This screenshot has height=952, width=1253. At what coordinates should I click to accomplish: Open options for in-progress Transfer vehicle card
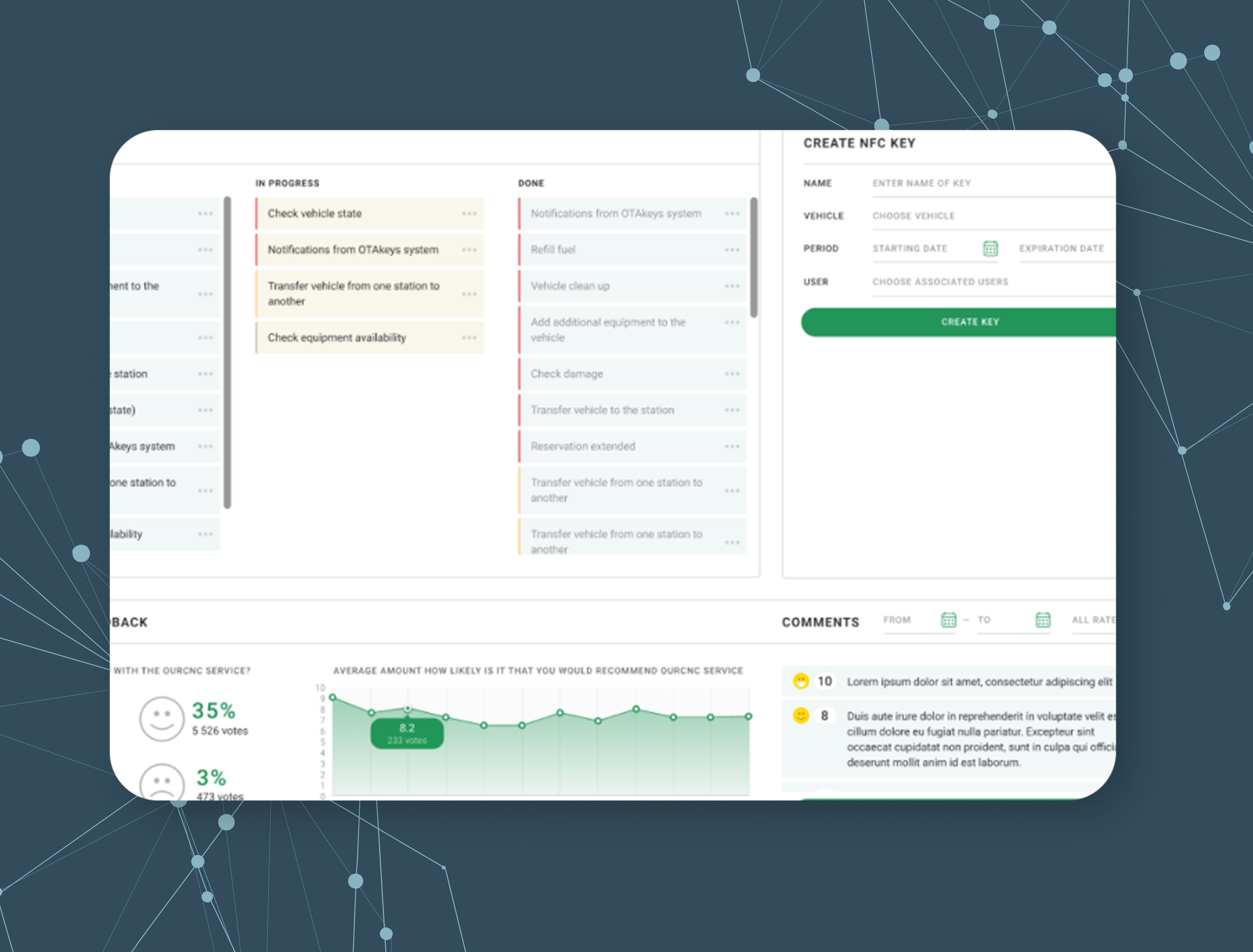click(469, 294)
